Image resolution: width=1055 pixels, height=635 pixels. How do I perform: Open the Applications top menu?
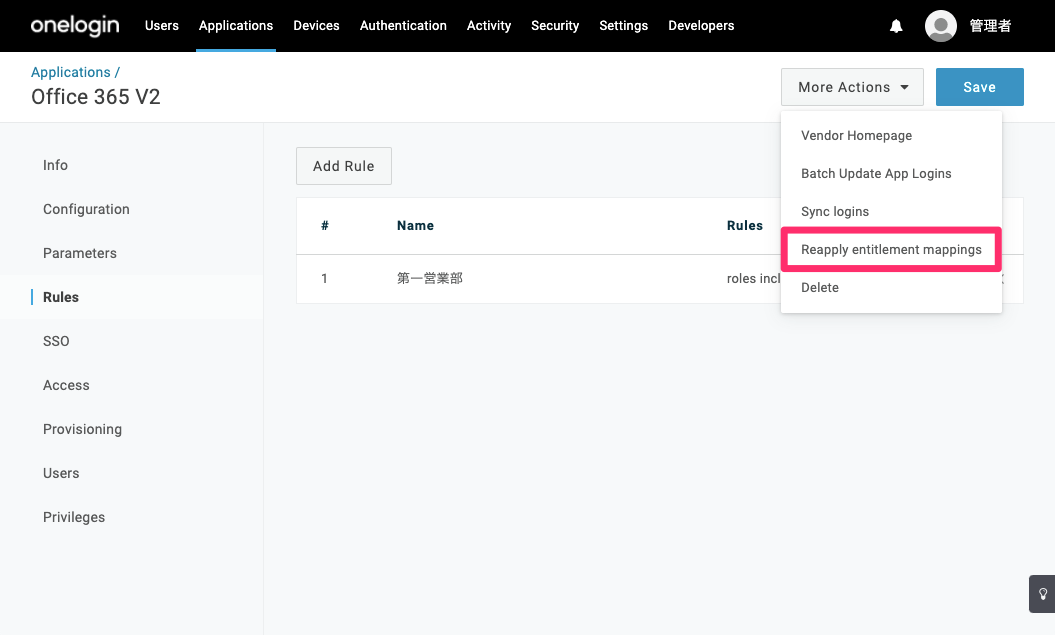235,26
